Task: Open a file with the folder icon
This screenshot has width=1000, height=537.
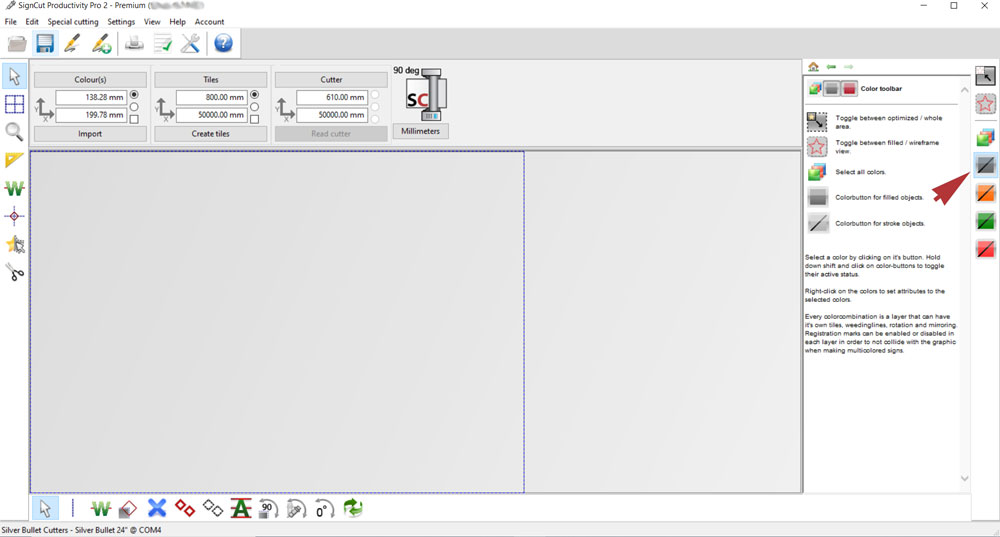Action: click(x=17, y=44)
